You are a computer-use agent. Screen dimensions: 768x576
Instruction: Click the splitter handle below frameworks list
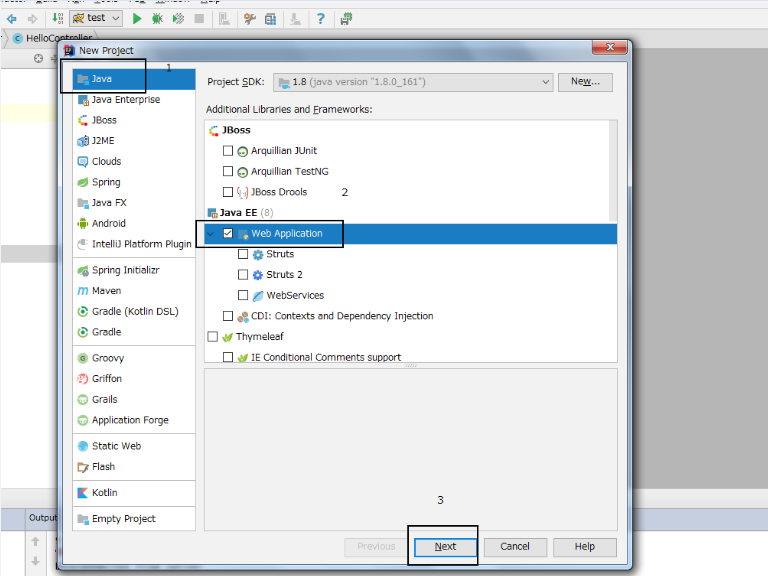pyautogui.click(x=411, y=365)
